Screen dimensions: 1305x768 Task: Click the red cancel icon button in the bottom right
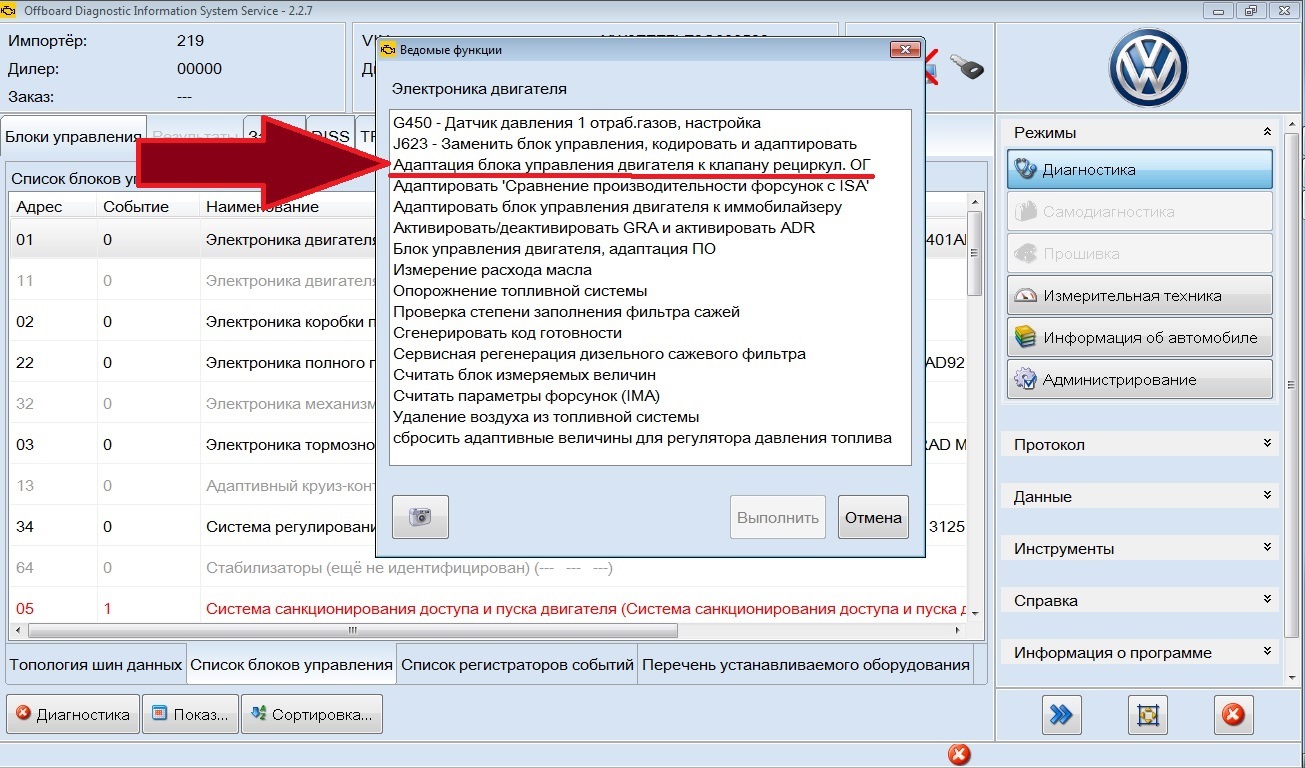pos(1233,715)
